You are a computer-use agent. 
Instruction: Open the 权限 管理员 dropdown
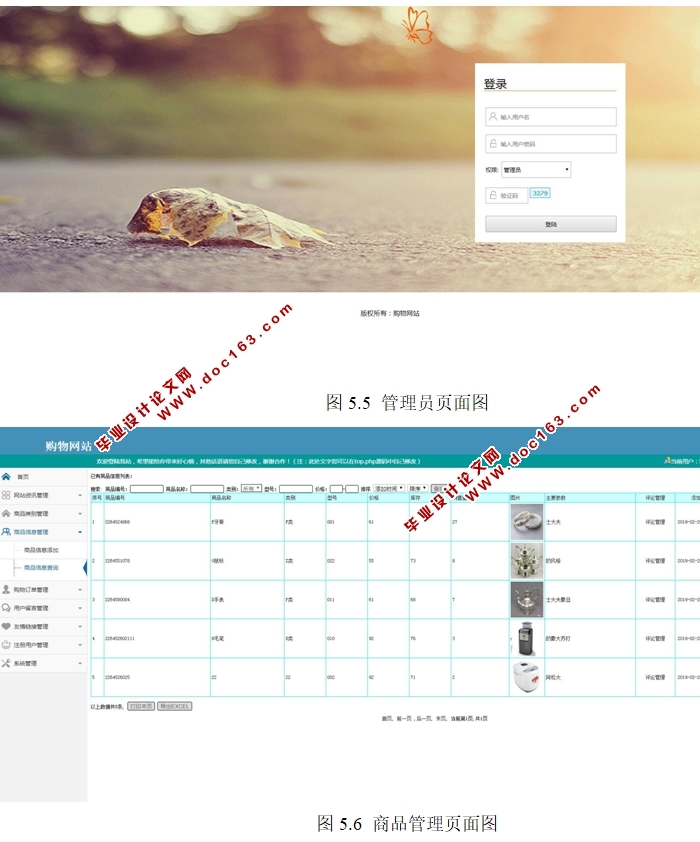tap(536, 170)
